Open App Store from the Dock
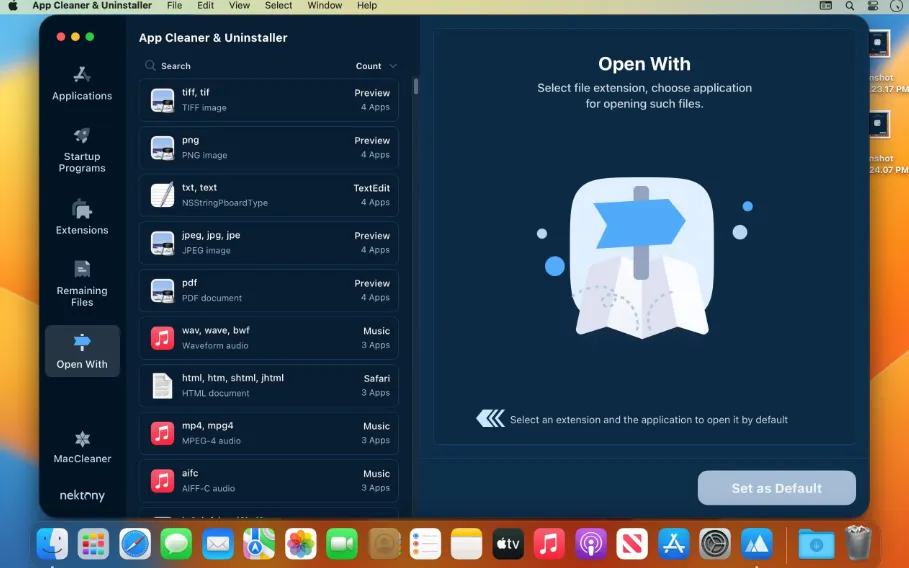 tap(674, 544)
